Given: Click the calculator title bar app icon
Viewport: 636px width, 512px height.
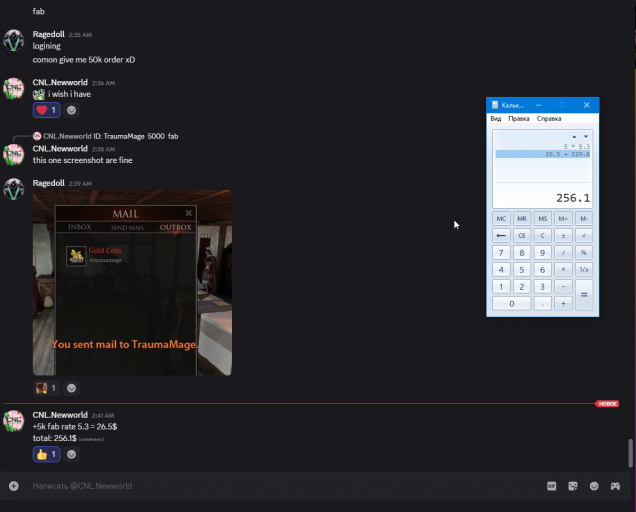Looking at the screenshot, I should [495, 105].
